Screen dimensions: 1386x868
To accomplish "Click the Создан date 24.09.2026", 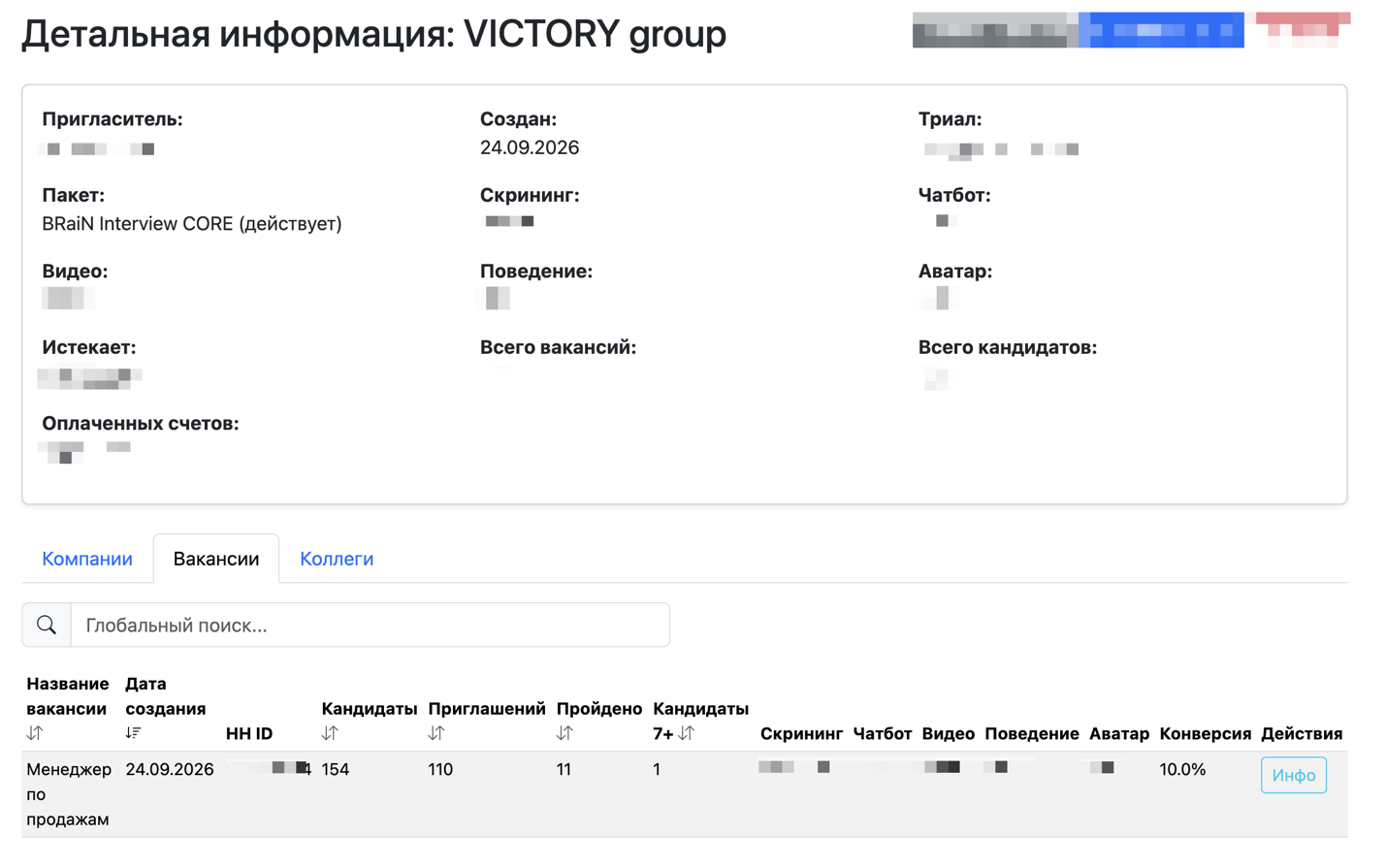I will pyautogui.click(x=530, y=147).
